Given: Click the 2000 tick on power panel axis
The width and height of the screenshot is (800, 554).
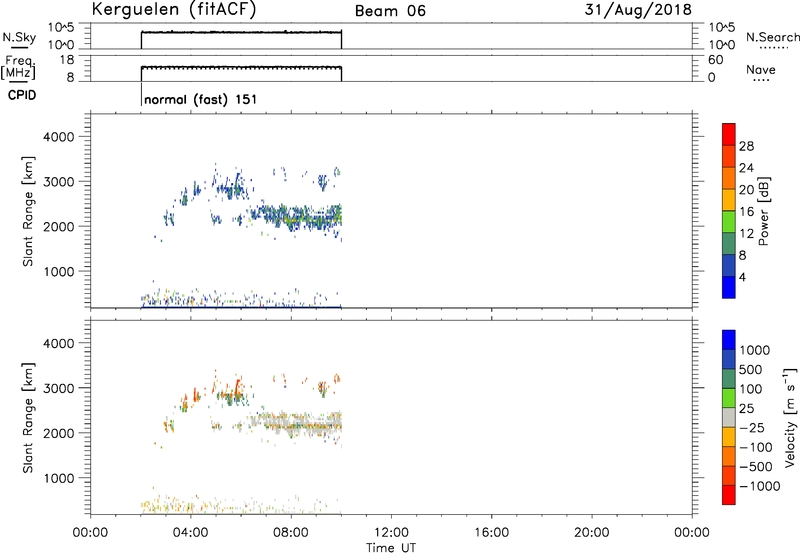Looking at the screenshot, I should point(59,226).
